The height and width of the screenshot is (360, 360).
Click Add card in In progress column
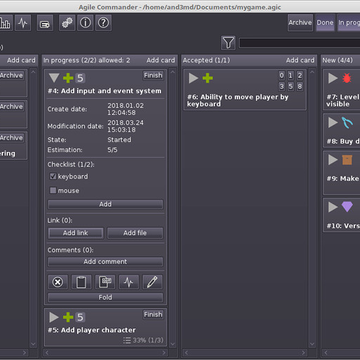(161, 60)
